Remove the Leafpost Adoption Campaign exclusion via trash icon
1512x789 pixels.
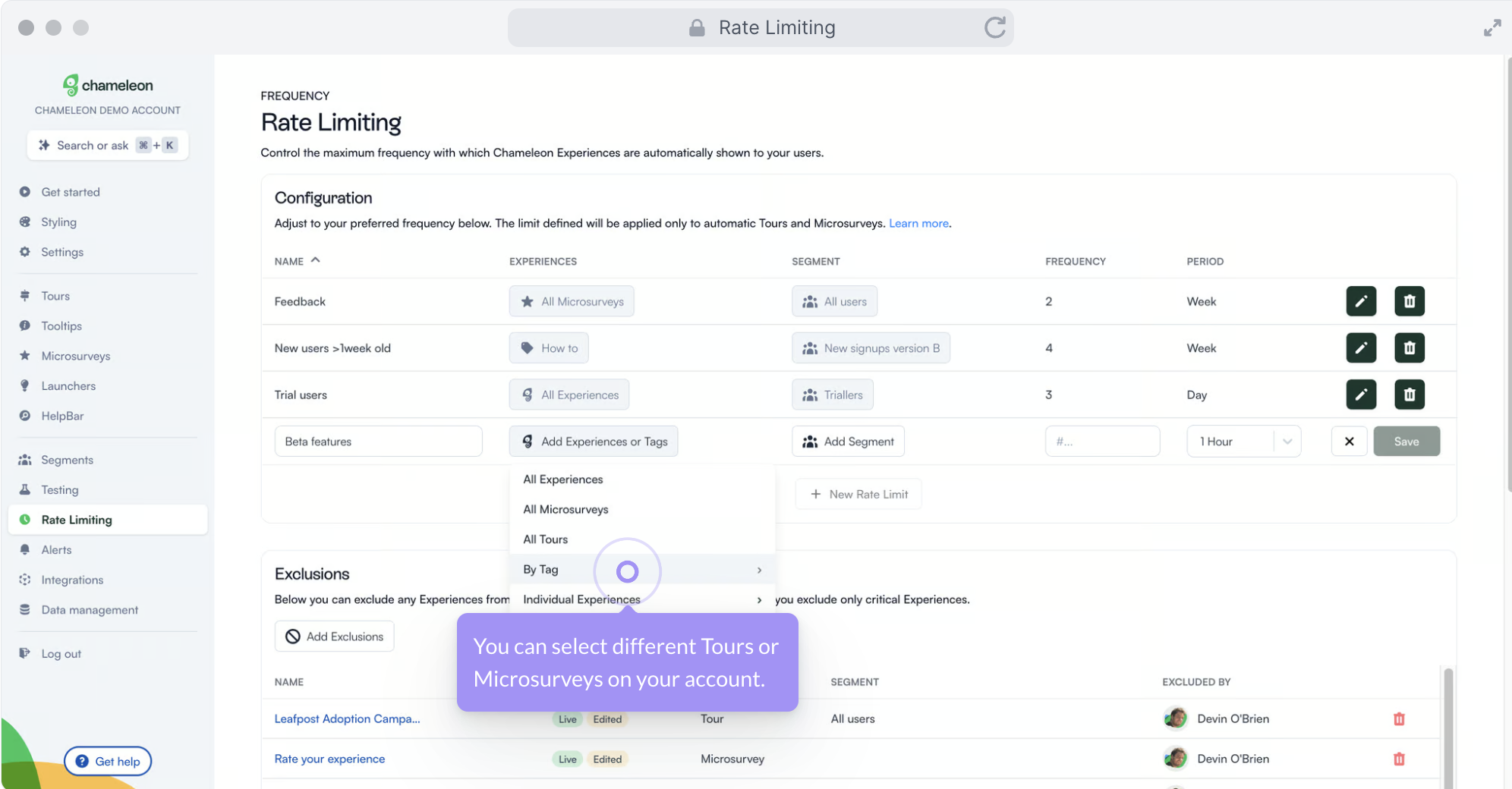[x=1399, y=718]
